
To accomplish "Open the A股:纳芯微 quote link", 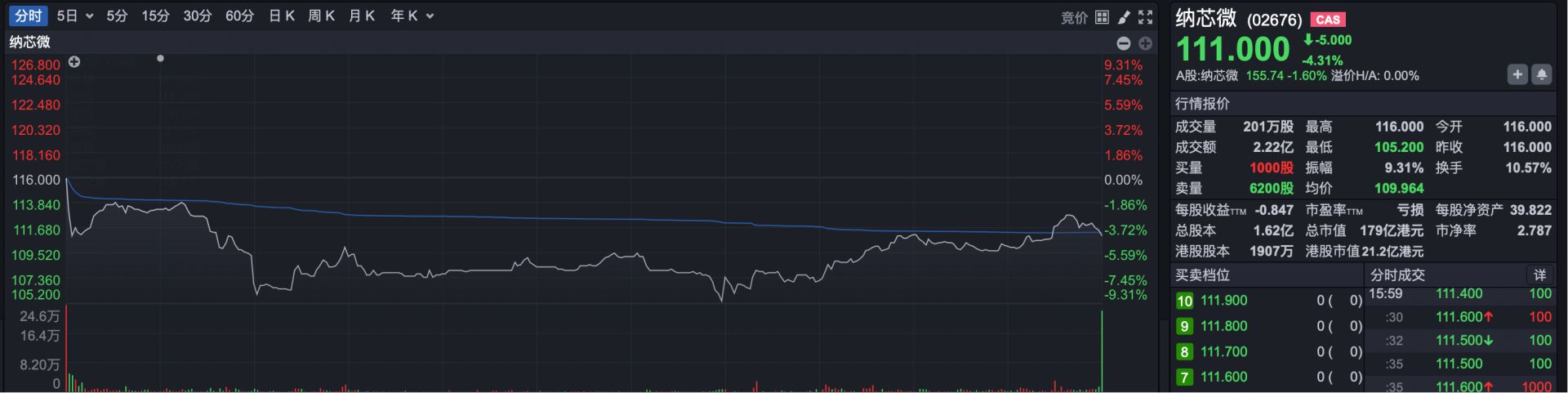I will tap(1206, 75).
